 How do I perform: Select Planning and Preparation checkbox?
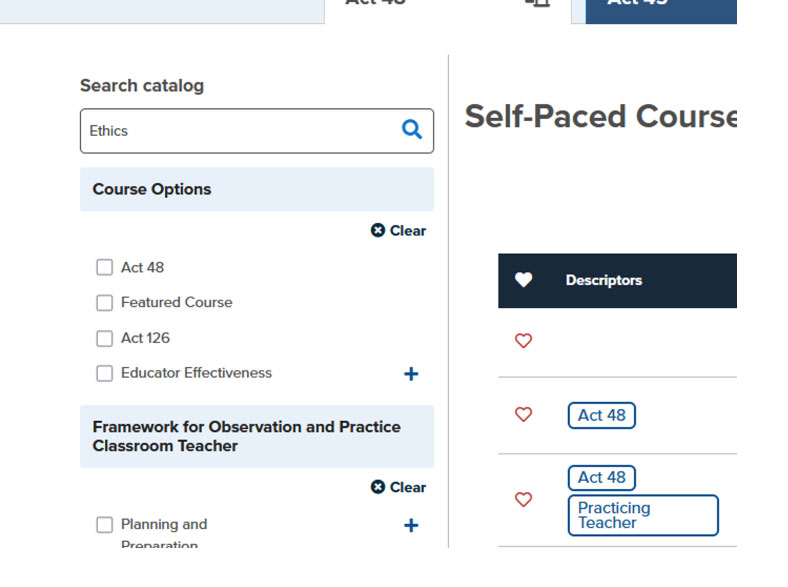coord(104,525)
